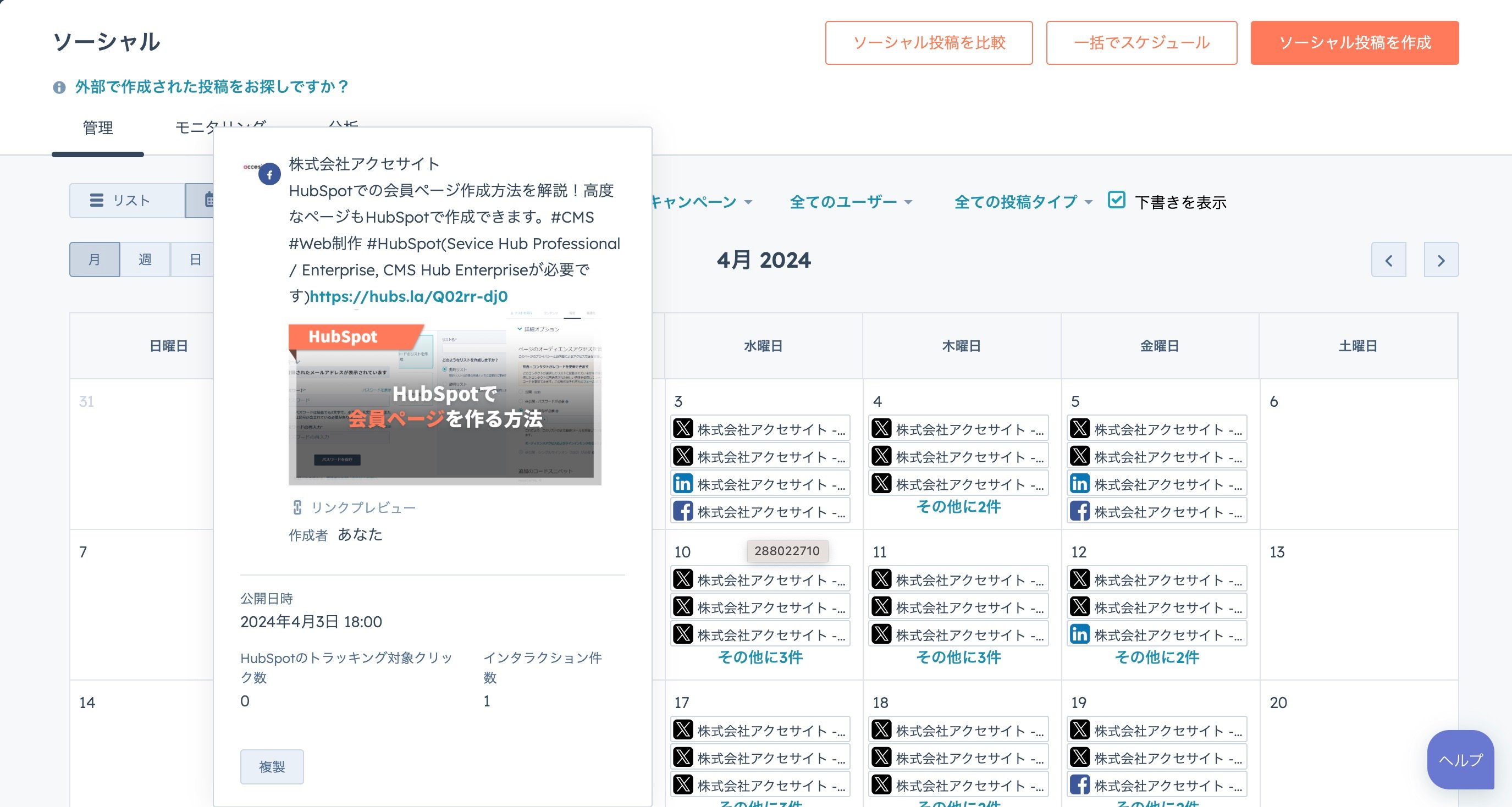Image resolution: width=1512 pixels, height=807 pixels.
Task: Click the 複製 duplicate button
Action: (x=271, y=766)
